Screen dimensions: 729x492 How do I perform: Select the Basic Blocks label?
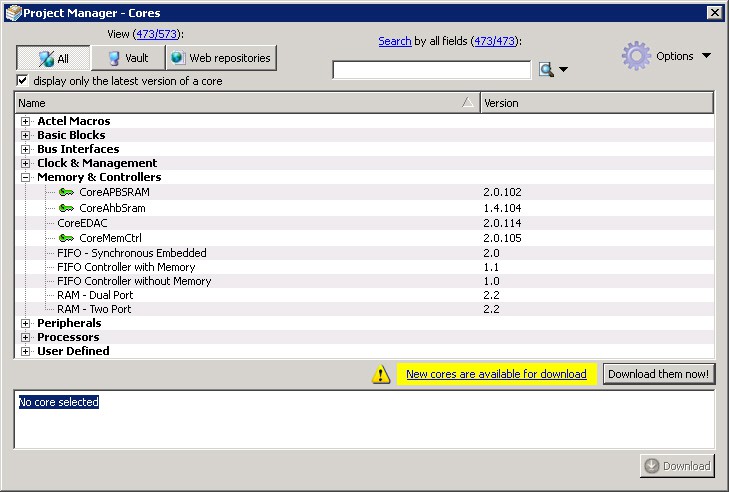[71, 135]
